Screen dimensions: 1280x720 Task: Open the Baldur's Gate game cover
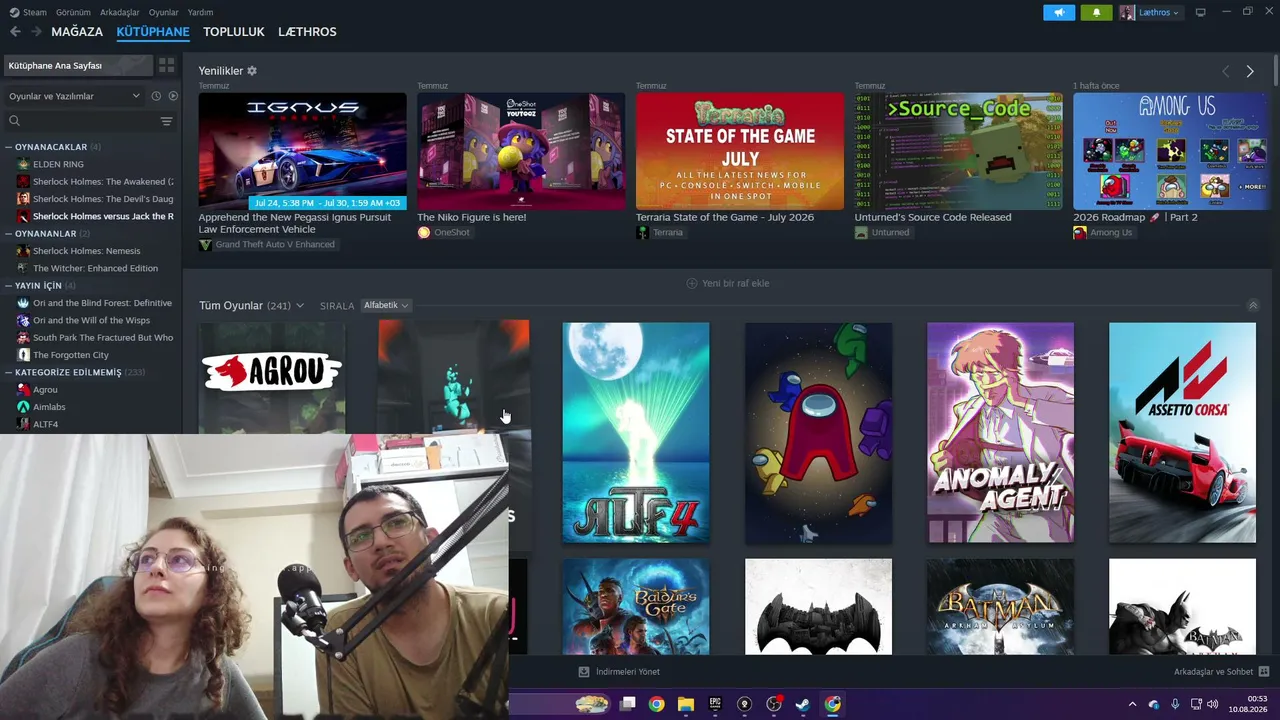coord(636,606)
